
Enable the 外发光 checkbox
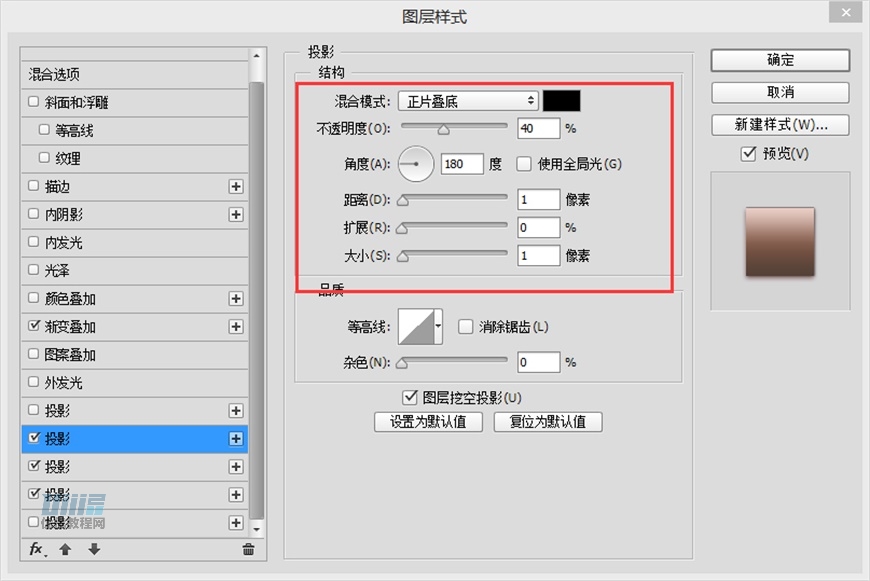pyautogui.click(x=33, y=381)
